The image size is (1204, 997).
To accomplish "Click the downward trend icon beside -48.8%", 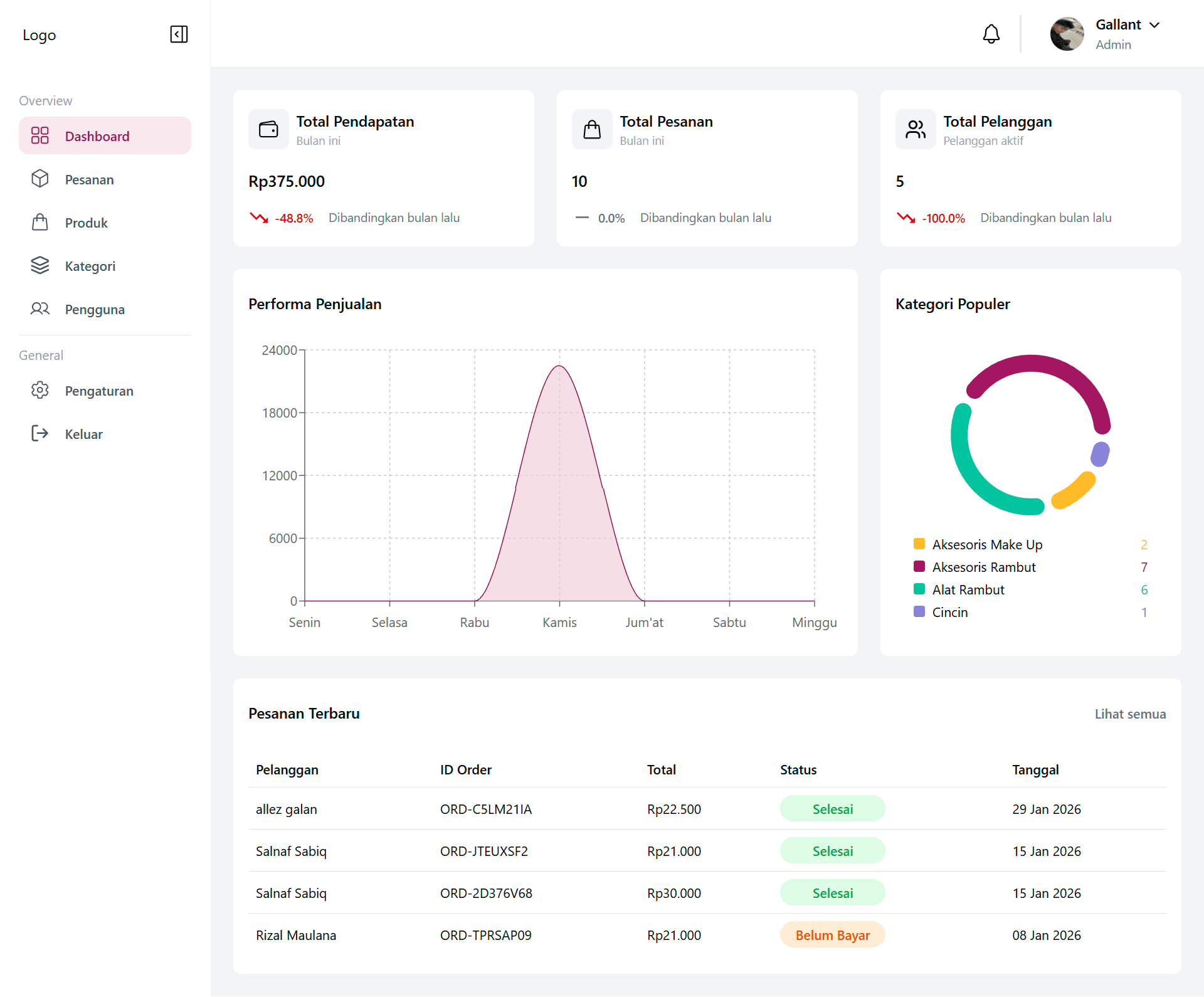I will point(259,218).
